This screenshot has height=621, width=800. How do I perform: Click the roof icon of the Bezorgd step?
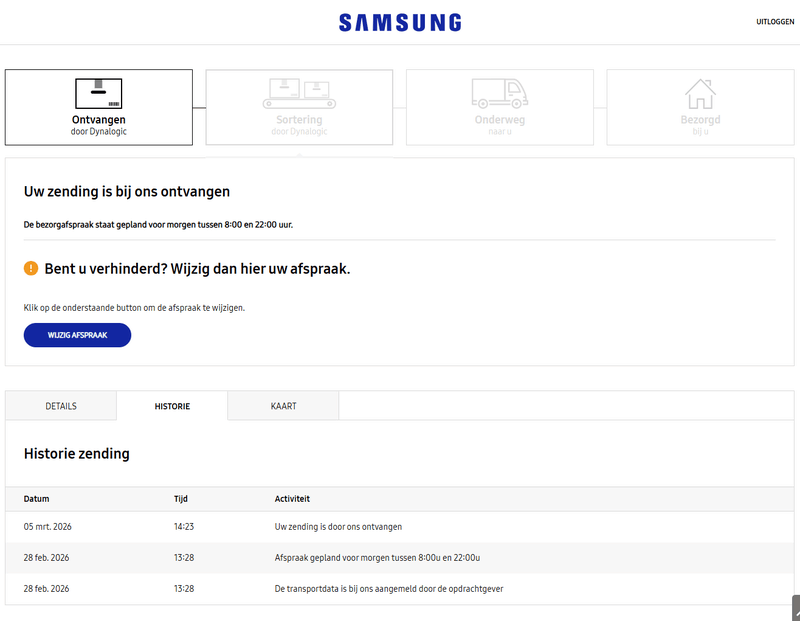coord(700,85)
